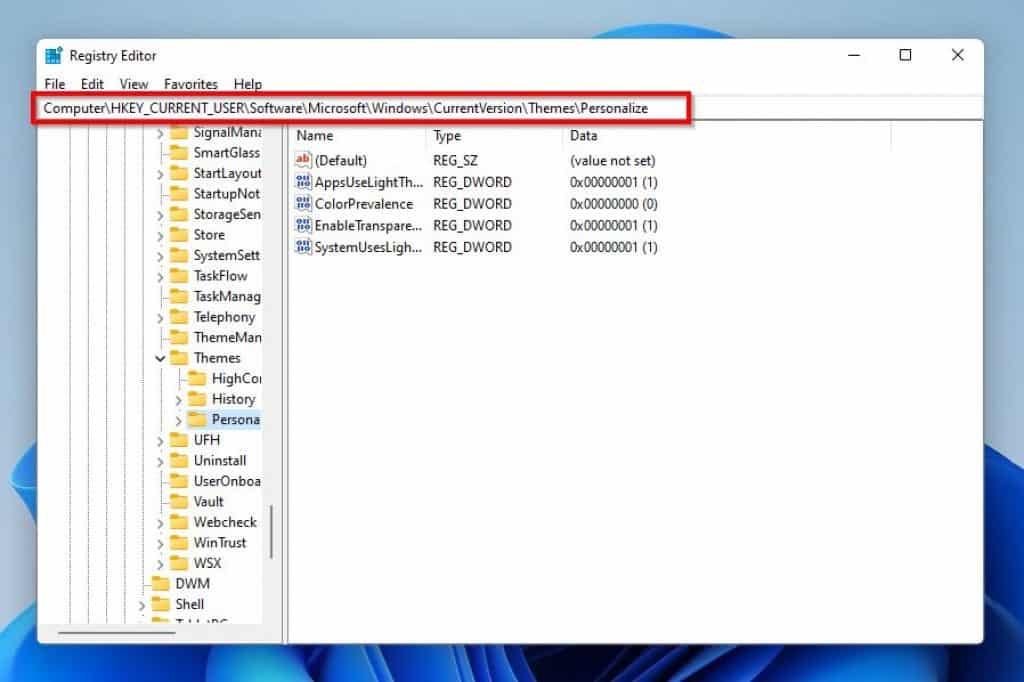
Task: Open the Help menu
Action: (248, 84)
